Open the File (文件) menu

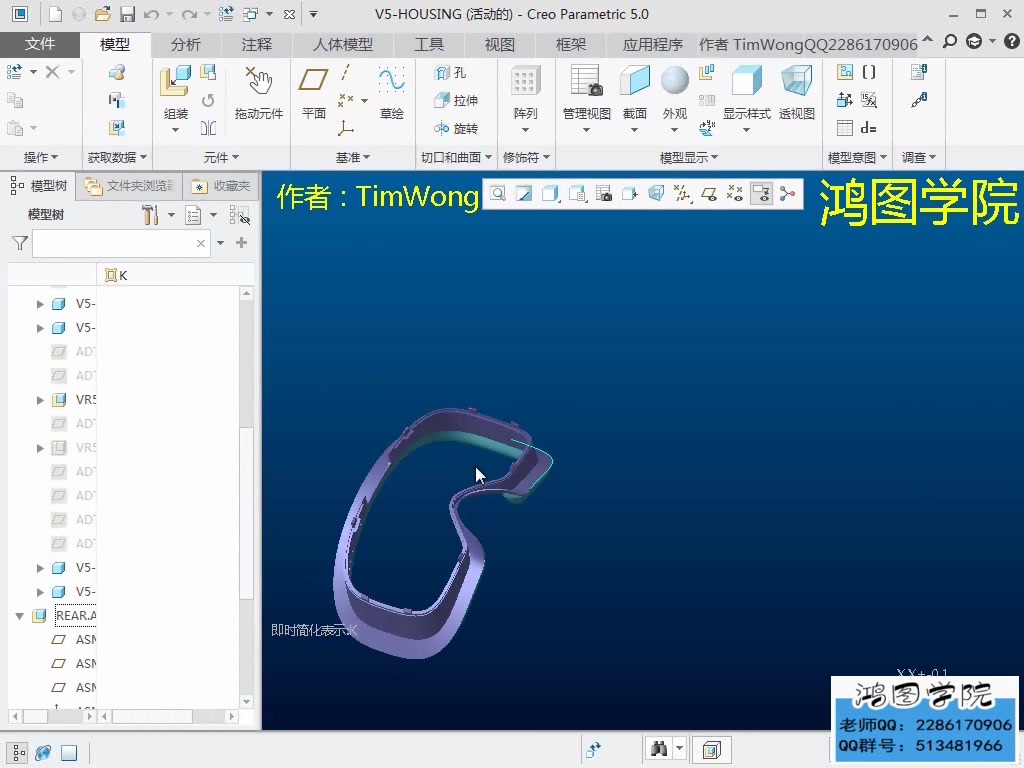(40, 44)
